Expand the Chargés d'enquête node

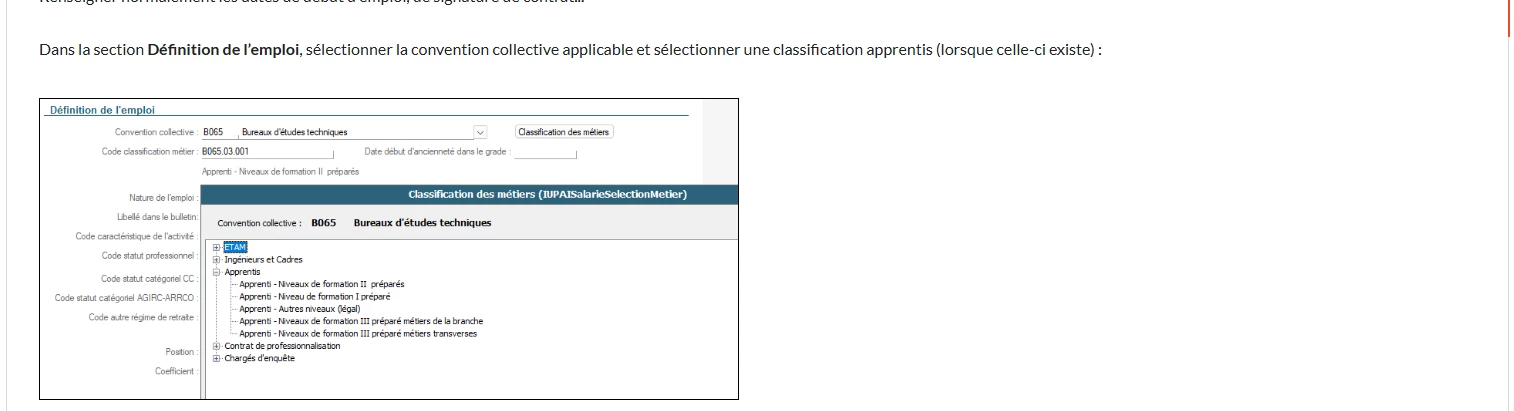click(216, 358)
